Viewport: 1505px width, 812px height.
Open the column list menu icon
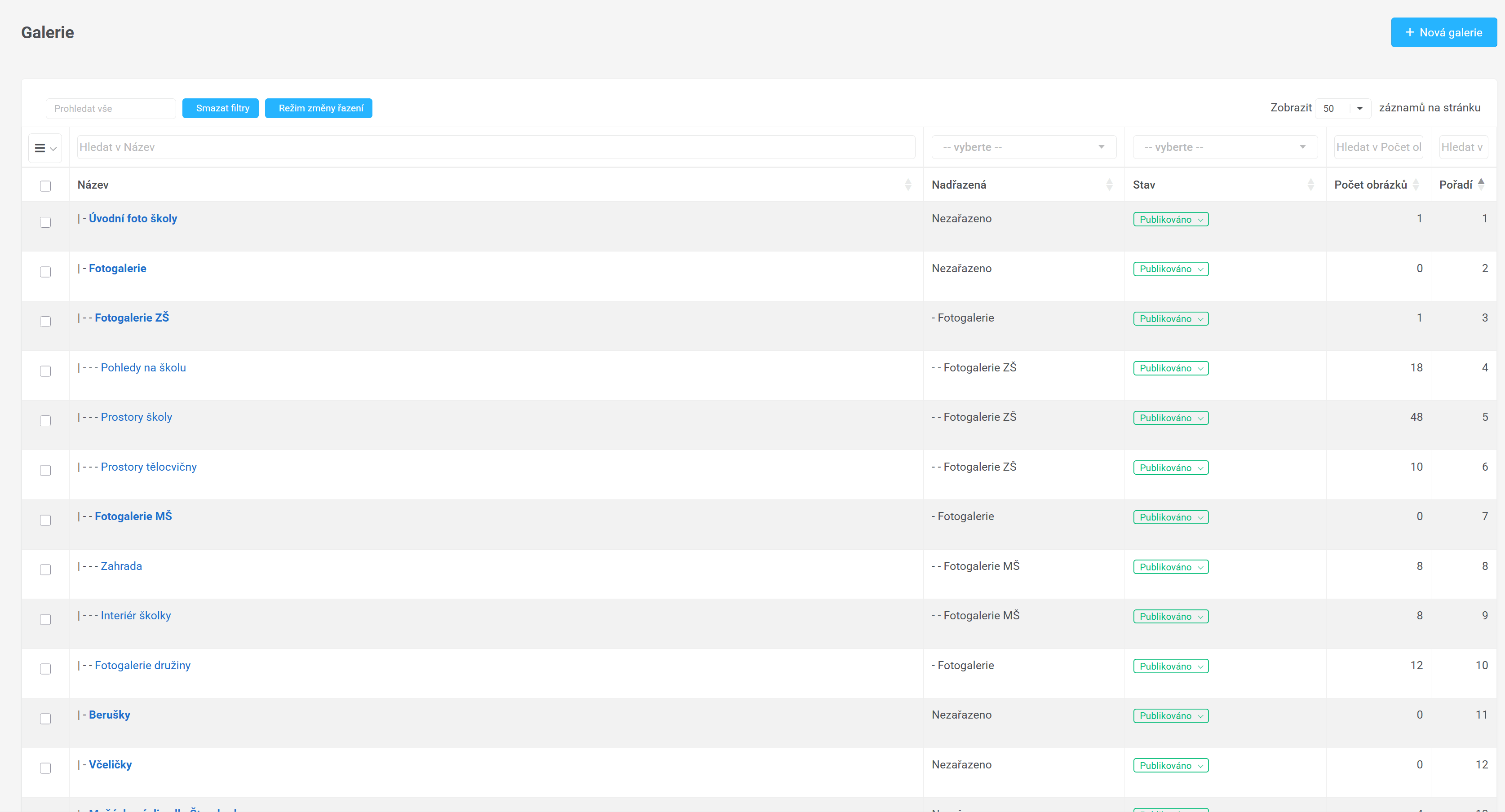(x=45, y=148)
